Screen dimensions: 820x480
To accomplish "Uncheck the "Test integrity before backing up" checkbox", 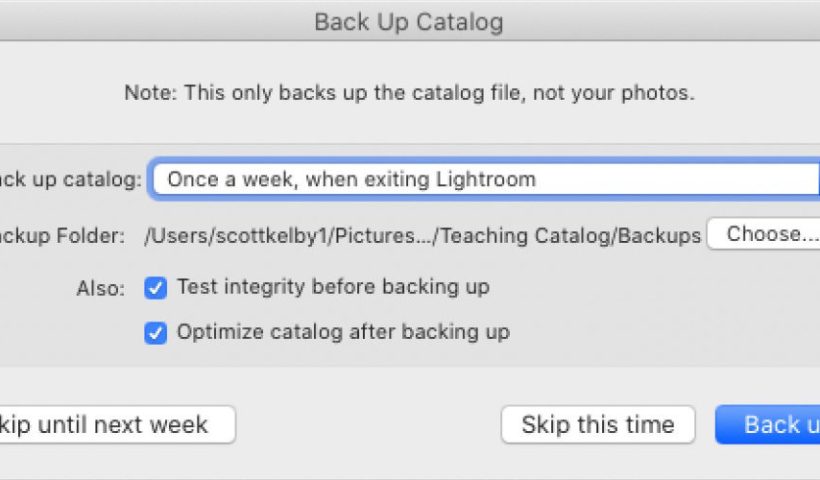I will click(155, 288).
